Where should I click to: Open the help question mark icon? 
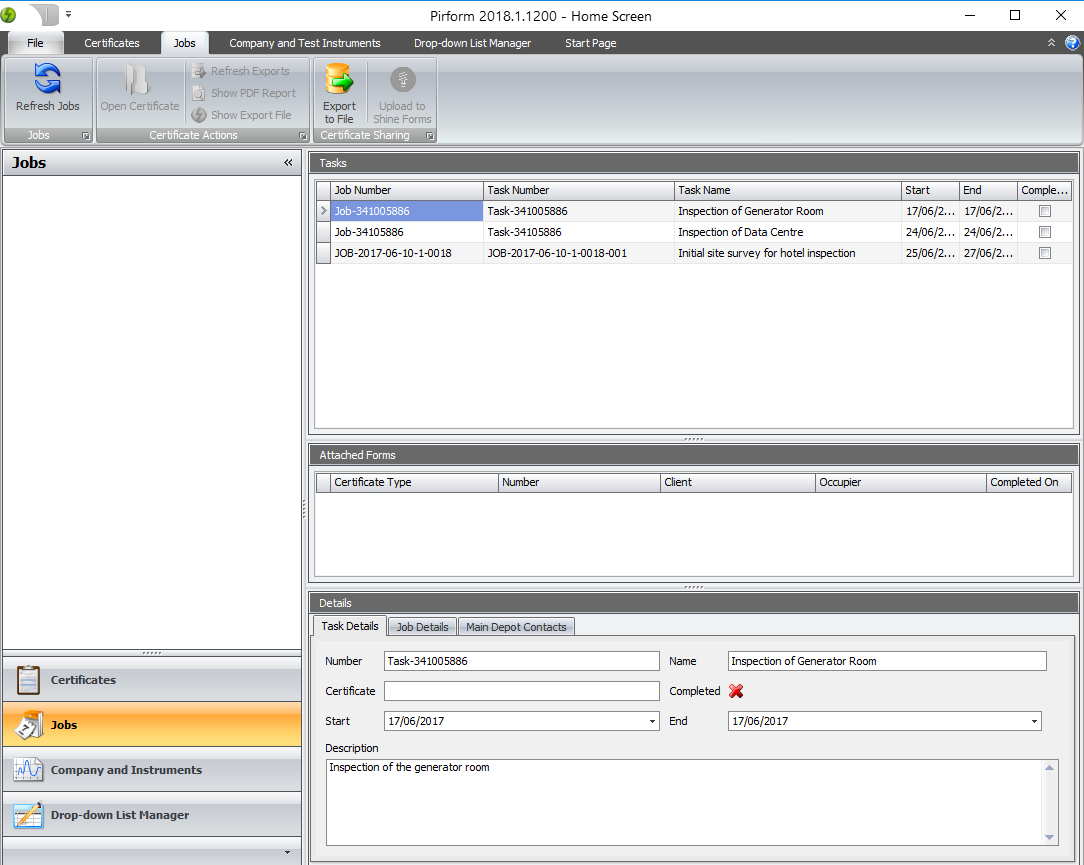[x=1072, y=43]
